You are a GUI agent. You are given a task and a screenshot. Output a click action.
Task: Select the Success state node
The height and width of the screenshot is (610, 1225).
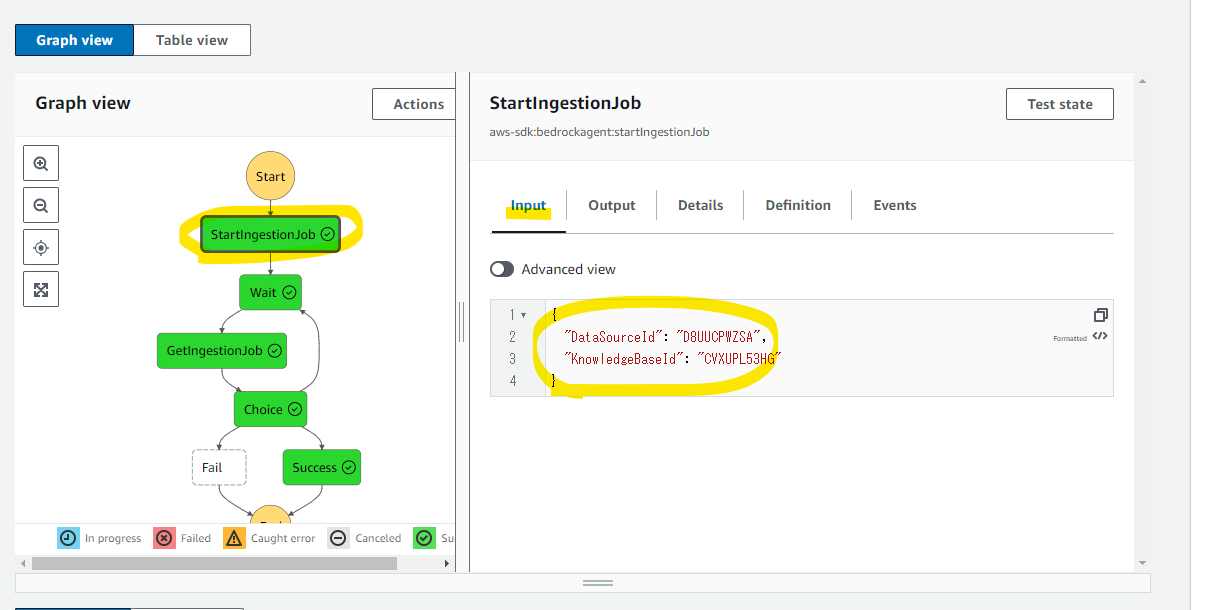point(322,467)
